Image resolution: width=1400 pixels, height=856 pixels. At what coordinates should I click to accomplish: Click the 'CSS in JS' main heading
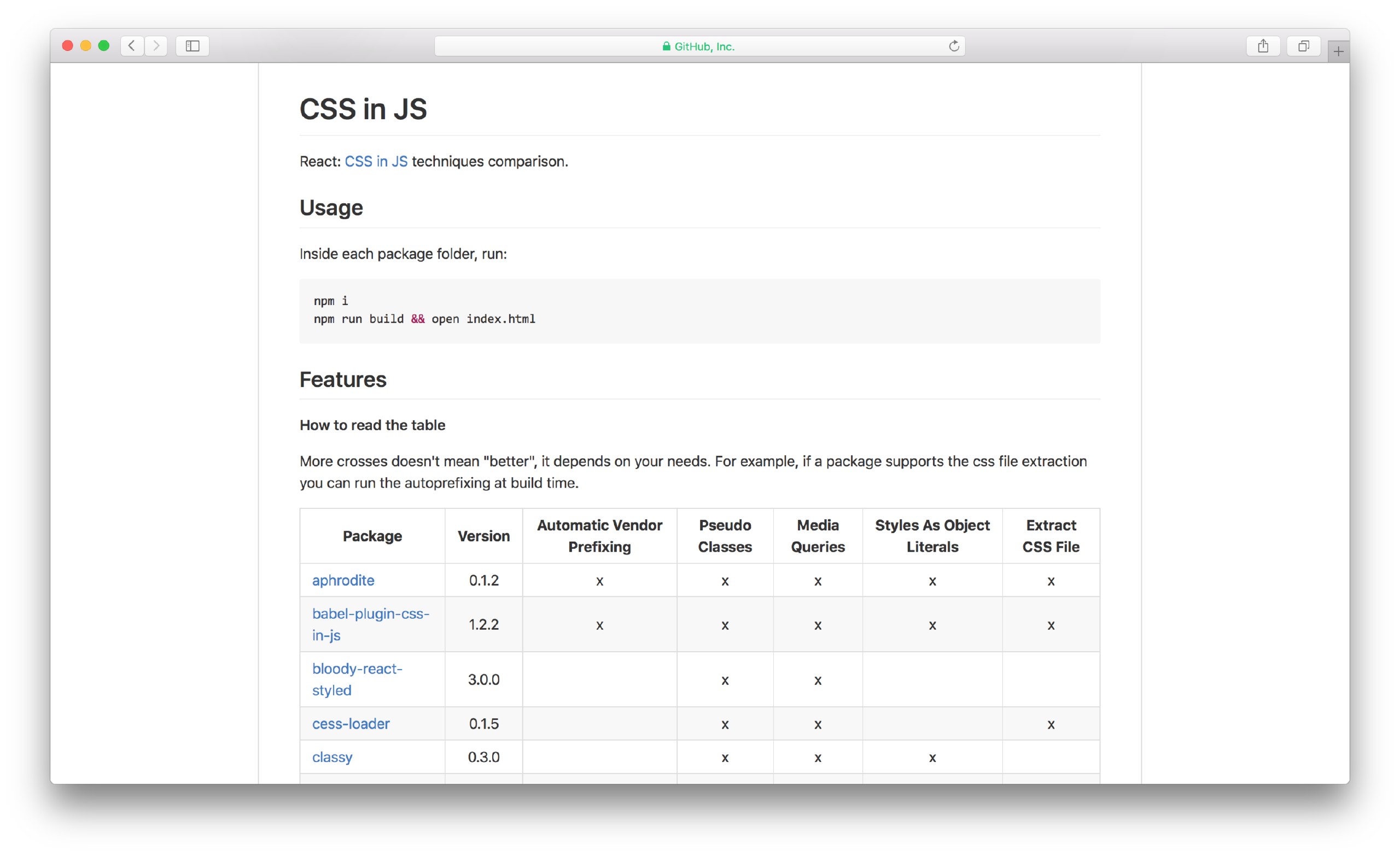363,109
